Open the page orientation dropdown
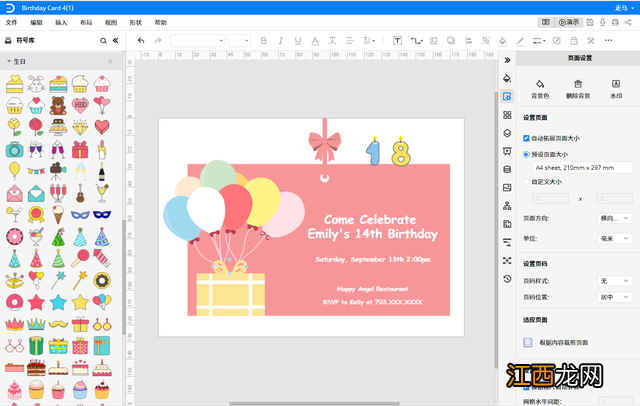 coord(613,218)
